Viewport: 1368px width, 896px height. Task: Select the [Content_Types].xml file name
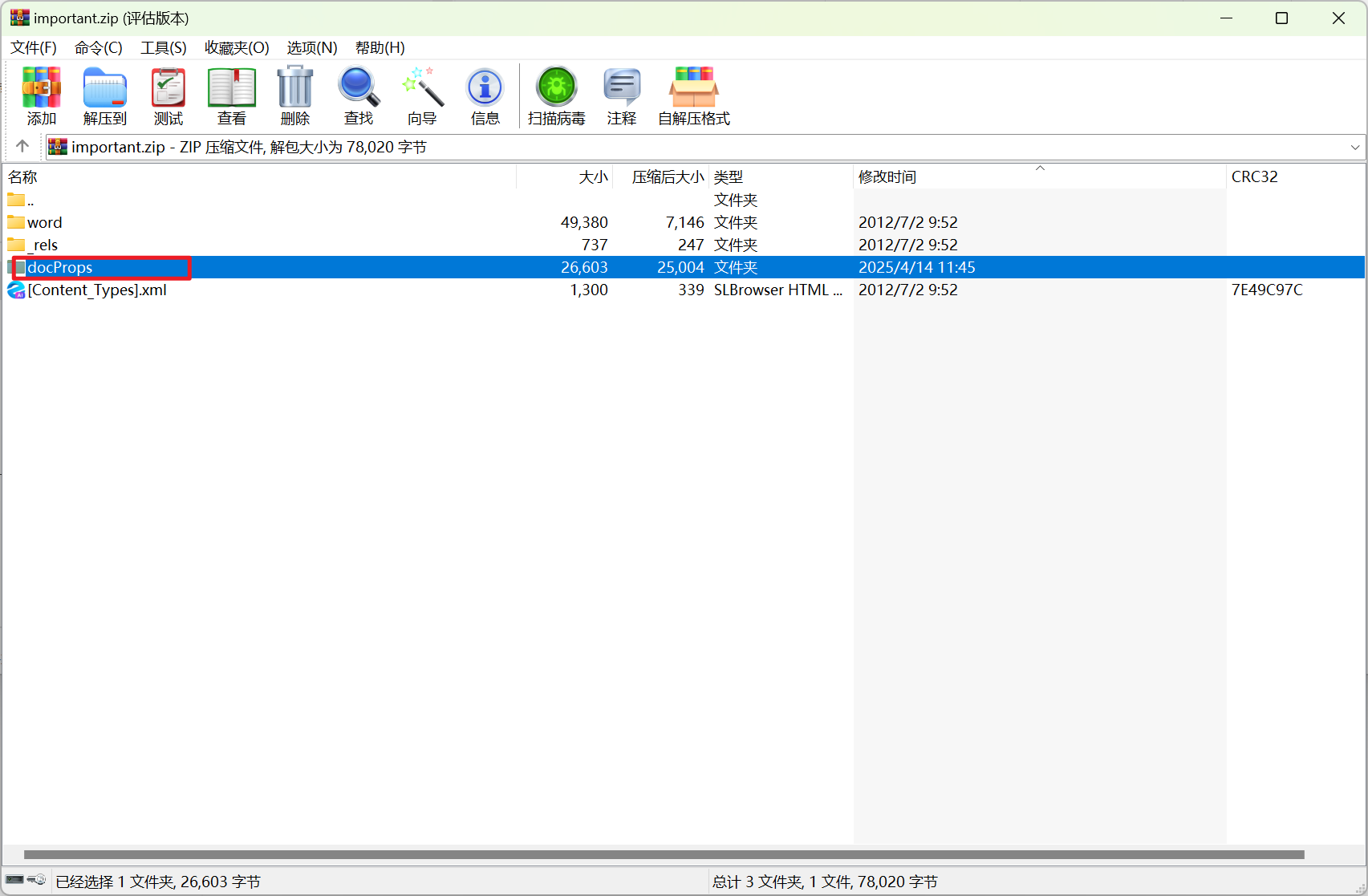coord(97,290)
